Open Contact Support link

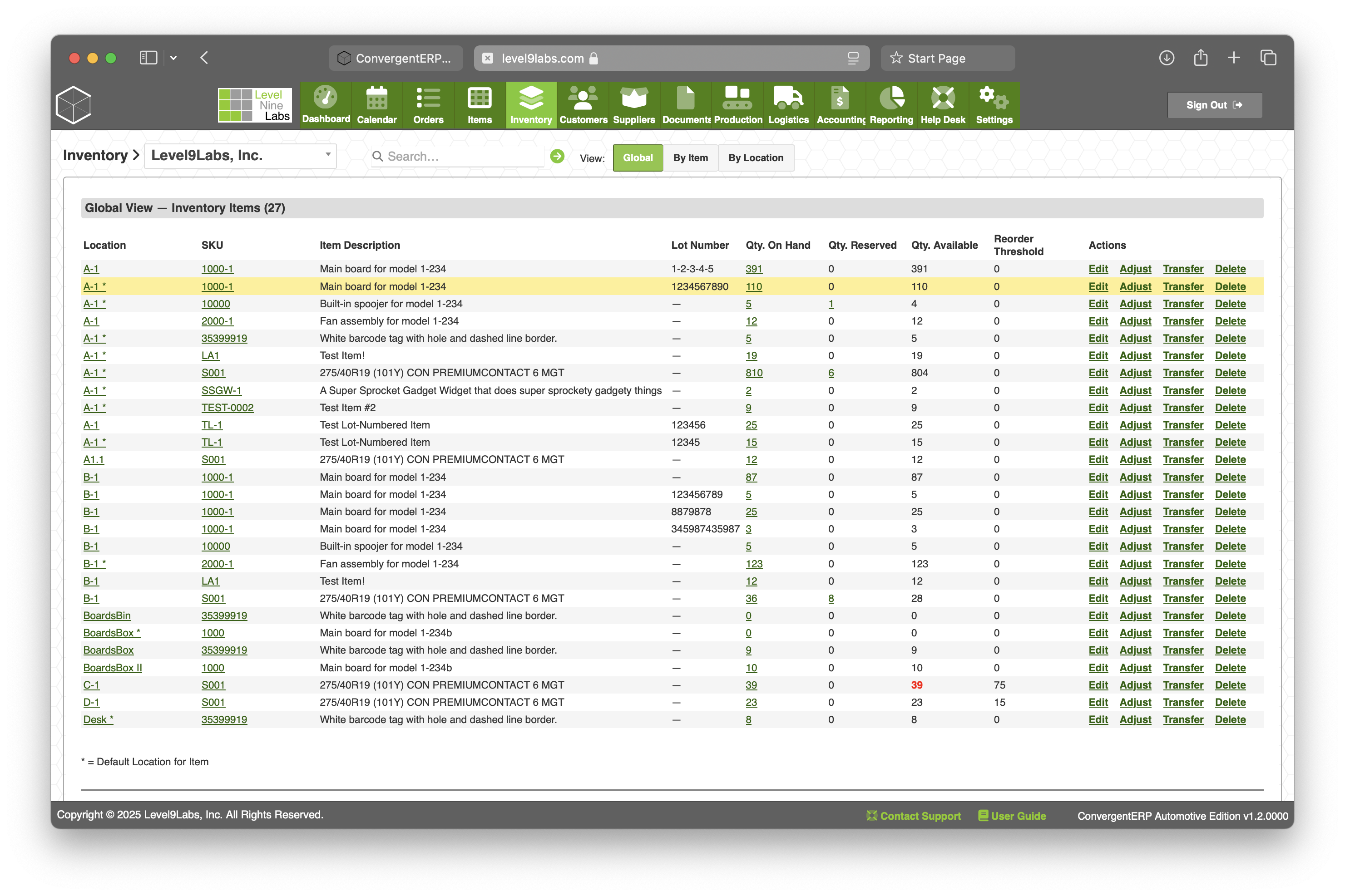(913, 816)
